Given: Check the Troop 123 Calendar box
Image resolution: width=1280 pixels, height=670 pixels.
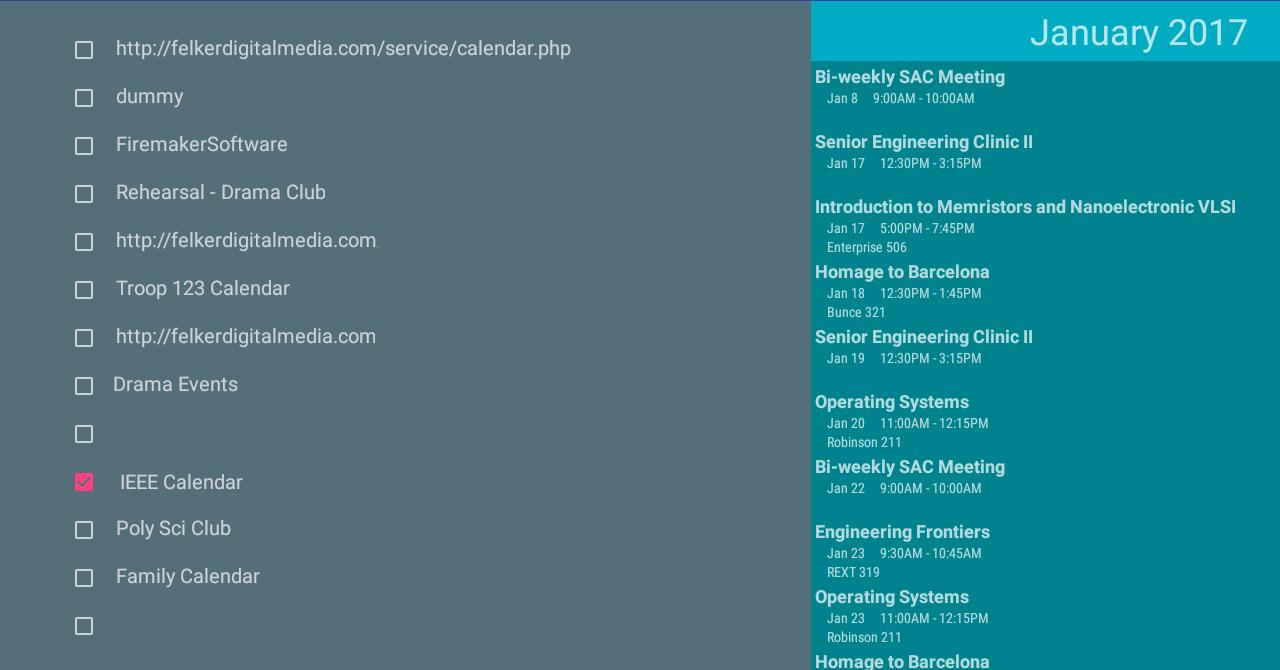Looking at the screenshot, I should [84, 290].
